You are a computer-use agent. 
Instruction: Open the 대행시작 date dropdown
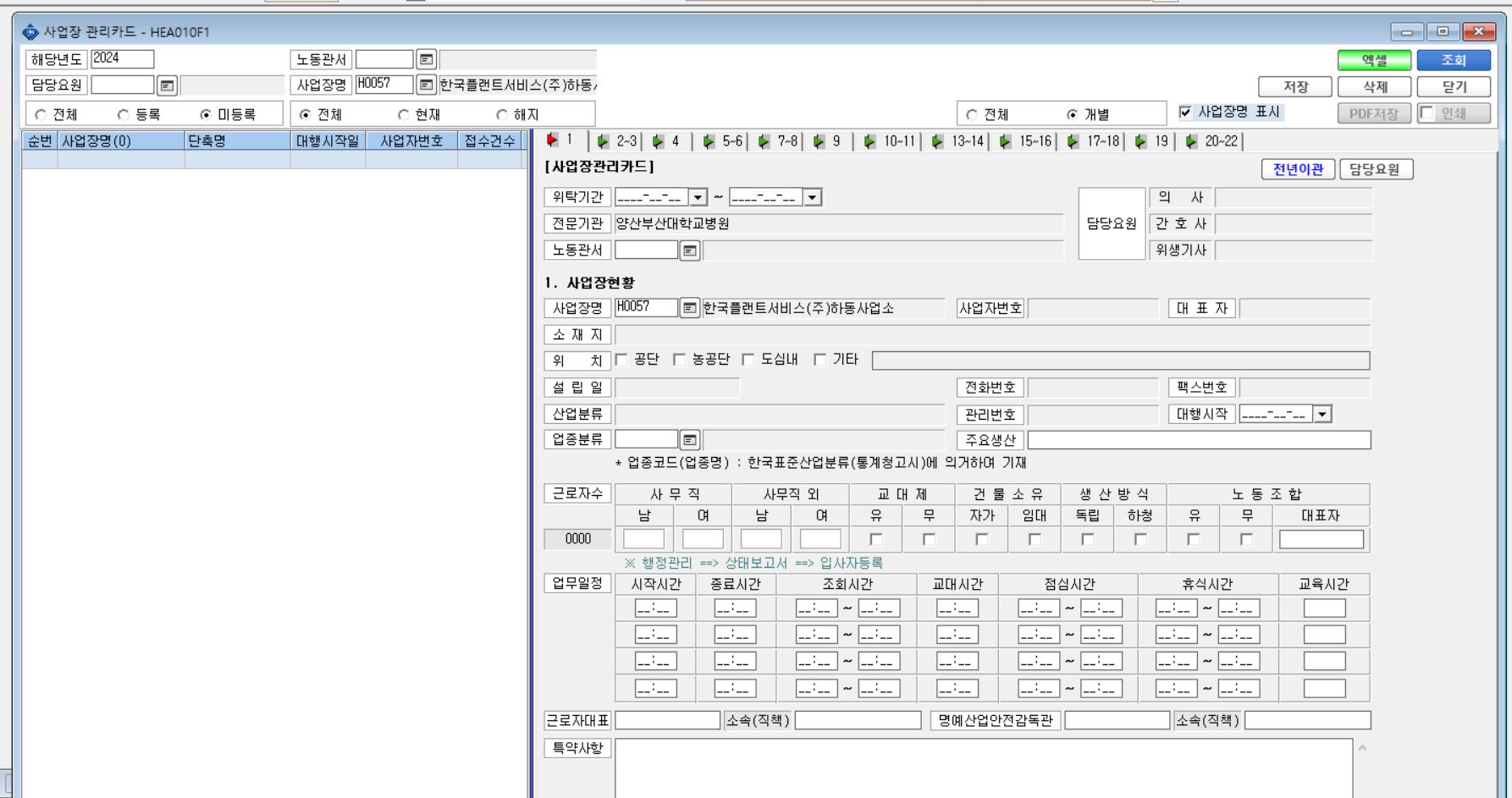[1322, 414]
